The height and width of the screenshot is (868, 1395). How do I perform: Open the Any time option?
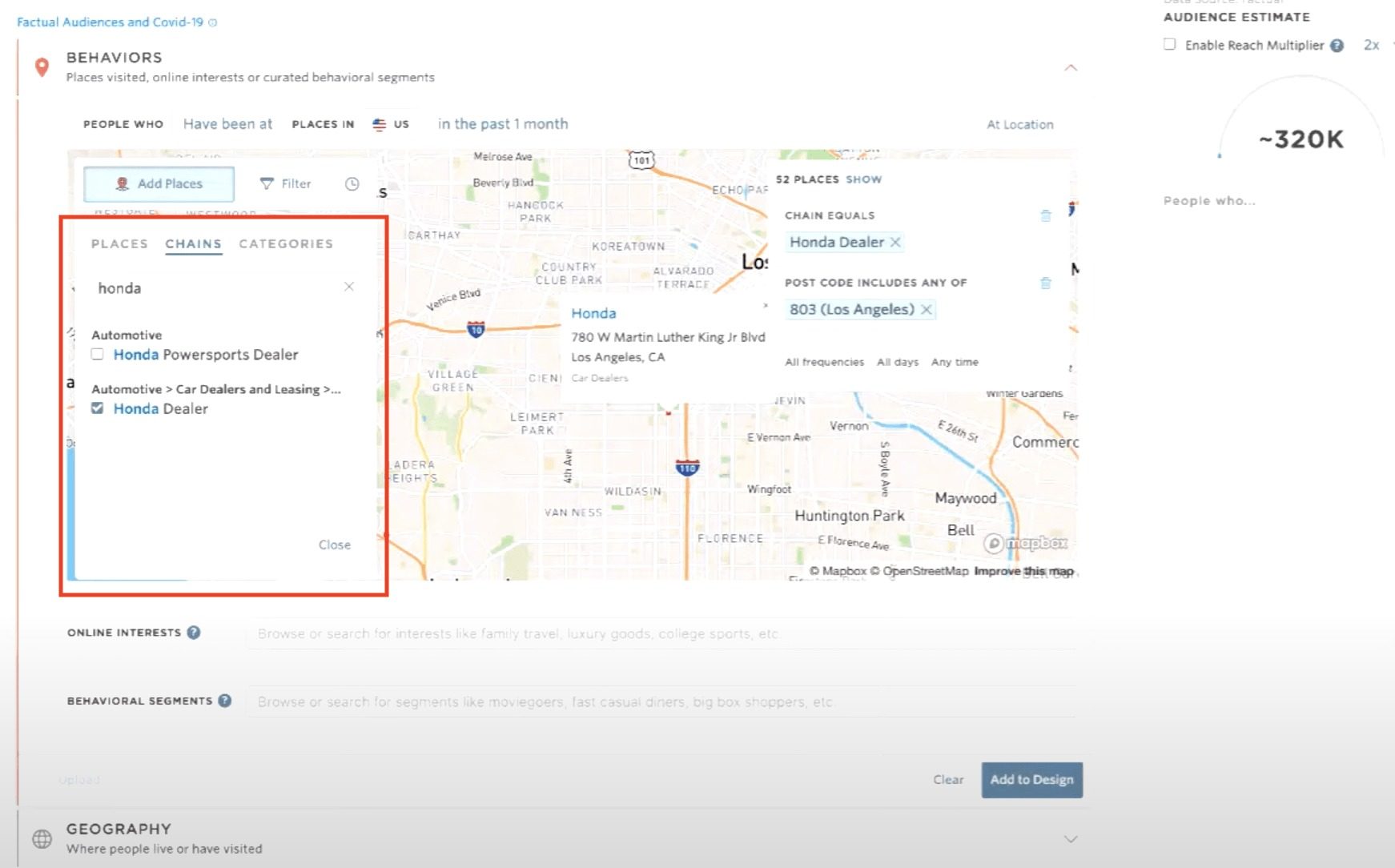coord(955,362)
